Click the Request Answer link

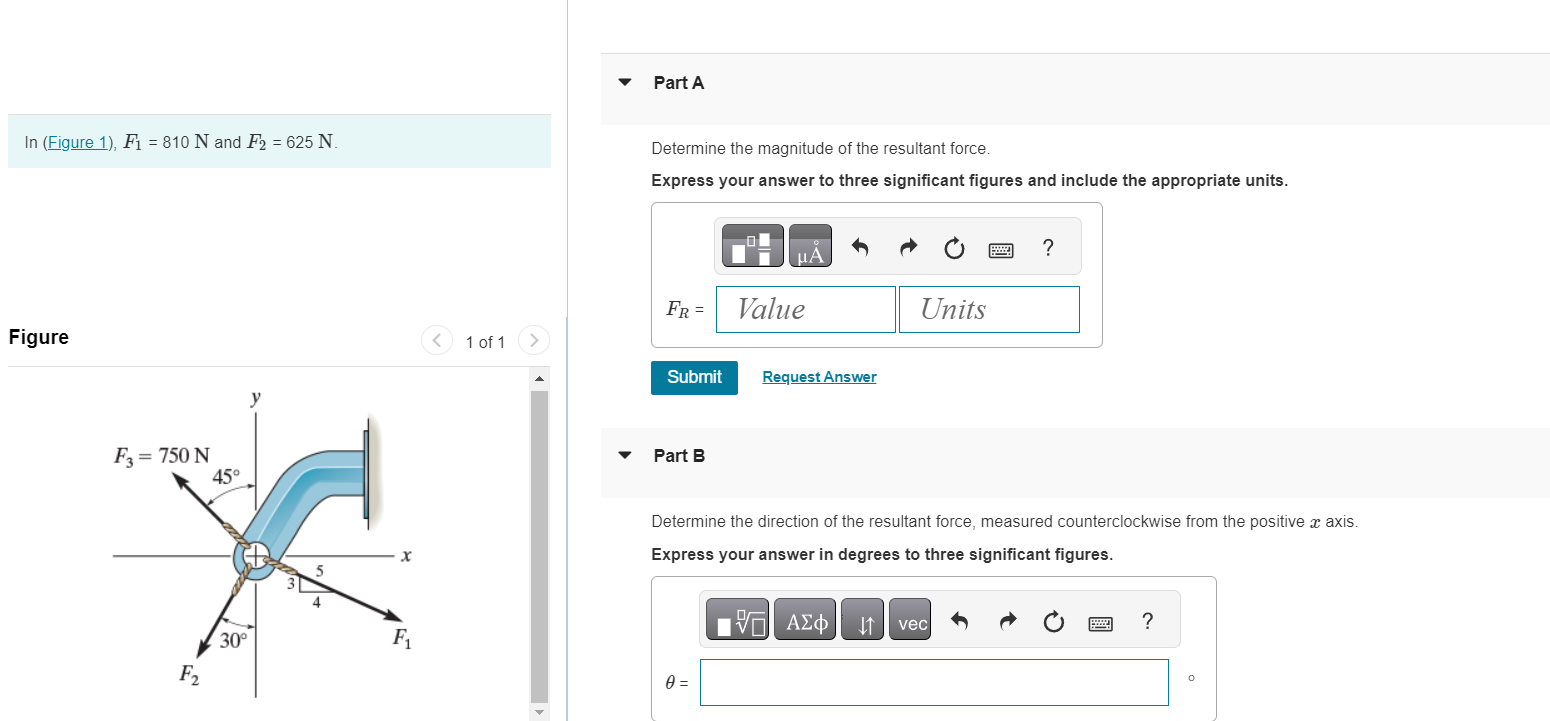(x=818, y=376)
